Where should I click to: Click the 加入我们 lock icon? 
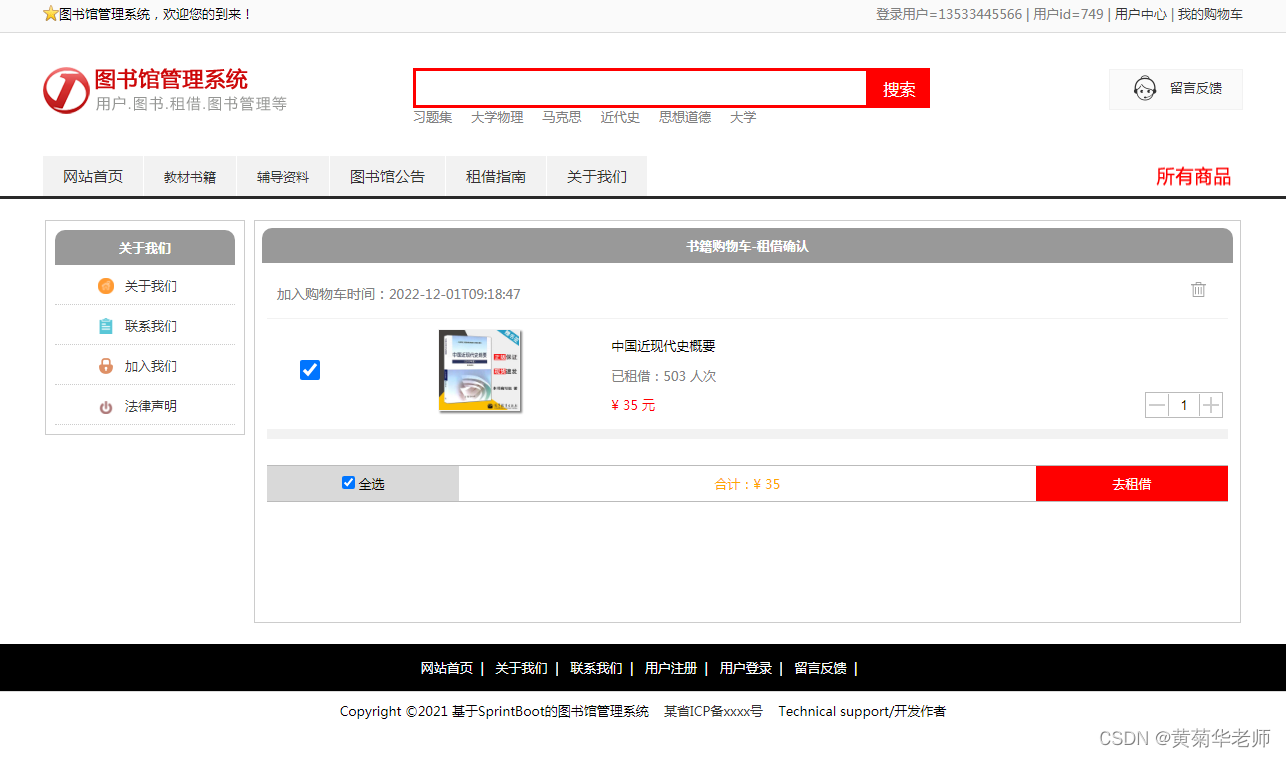point(105,365)
